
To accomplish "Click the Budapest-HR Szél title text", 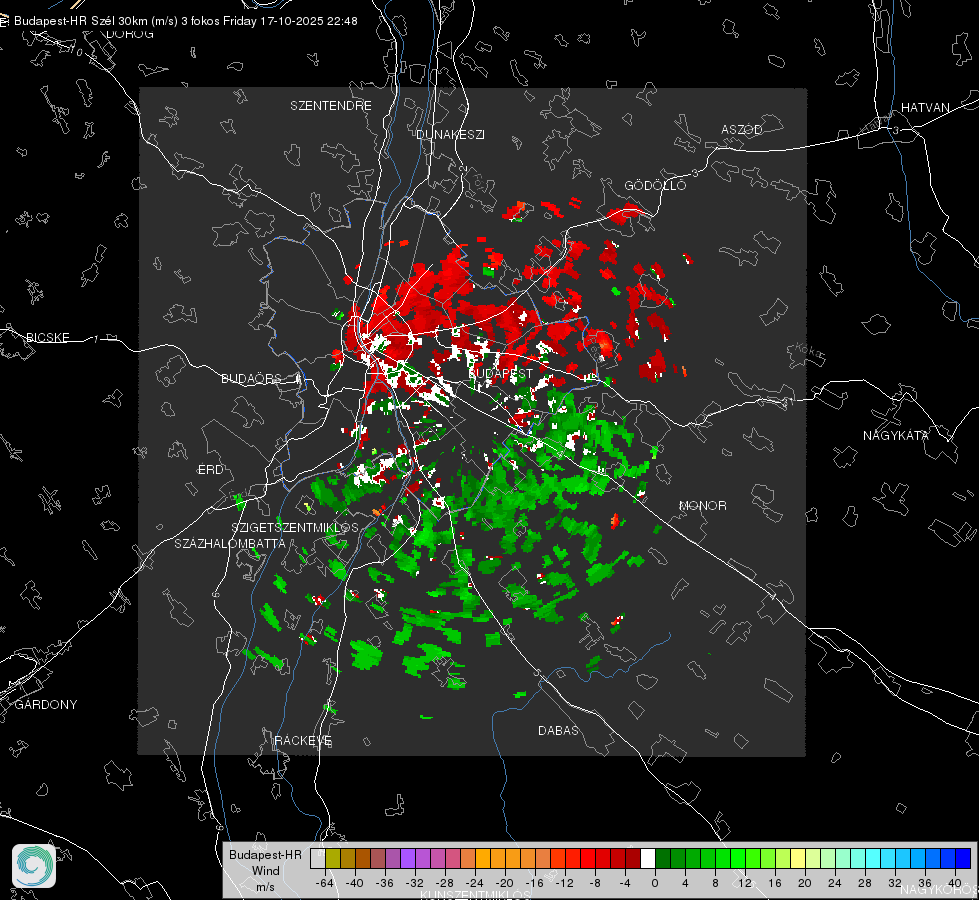I will (185, 21).
